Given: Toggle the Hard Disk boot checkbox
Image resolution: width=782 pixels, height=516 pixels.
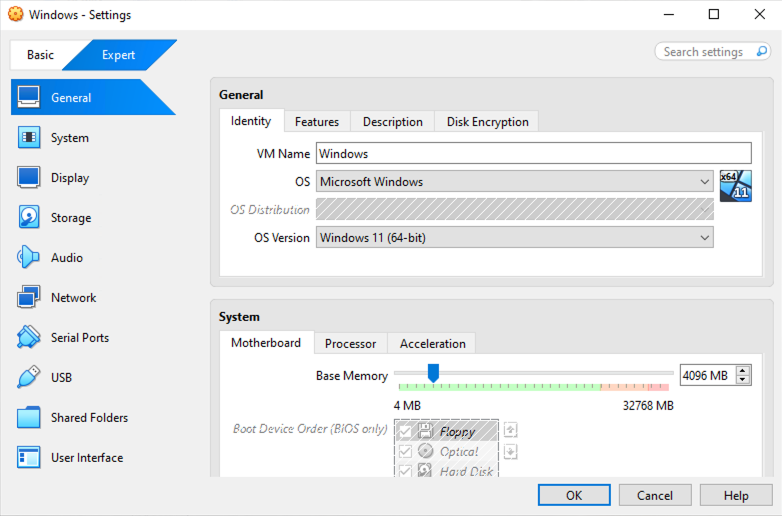Looking at the screenshot, I should coord(405,471).
